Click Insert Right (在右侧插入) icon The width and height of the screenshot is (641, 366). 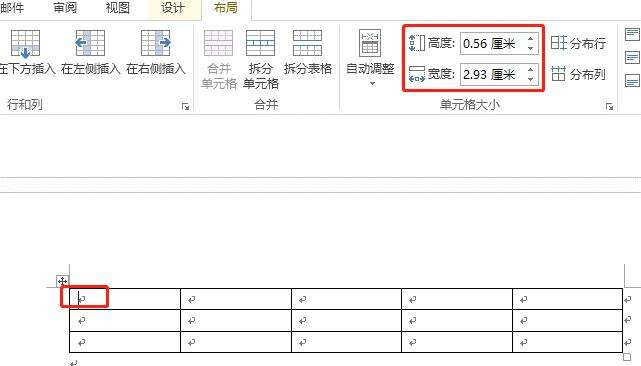point(156,43)
